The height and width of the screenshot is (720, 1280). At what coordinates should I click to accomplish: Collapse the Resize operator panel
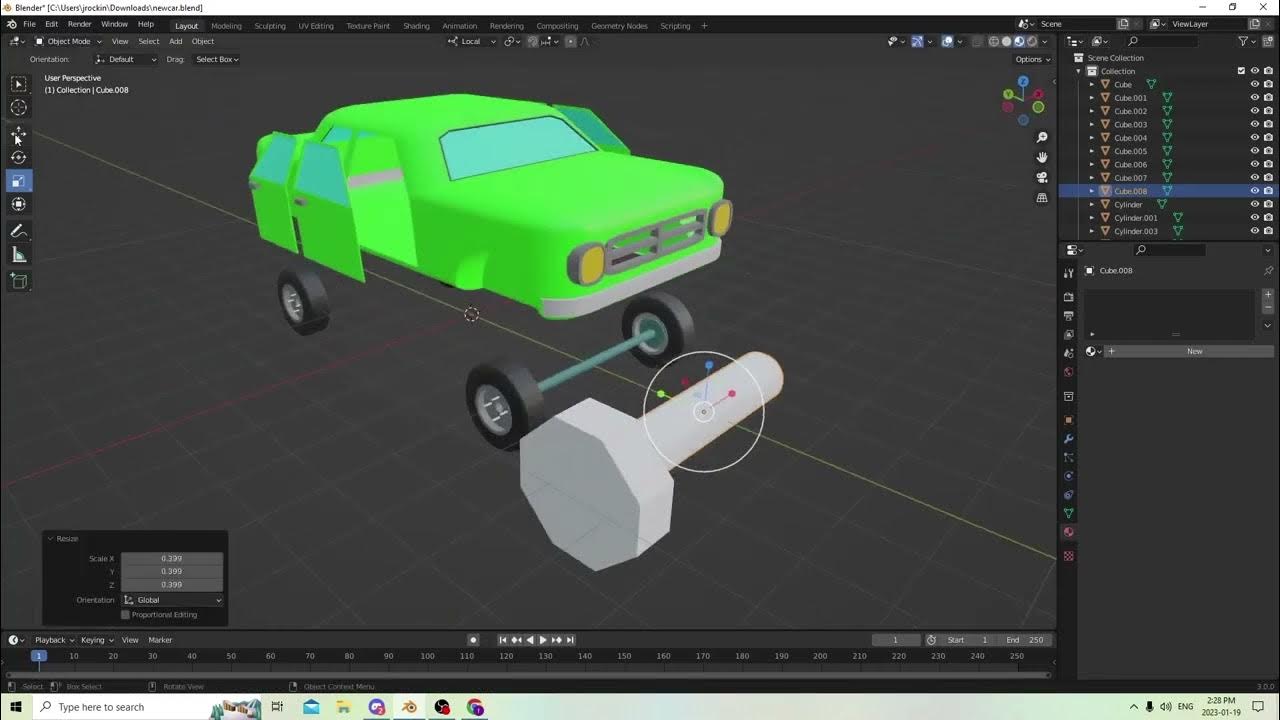click(x=50, y=539)
